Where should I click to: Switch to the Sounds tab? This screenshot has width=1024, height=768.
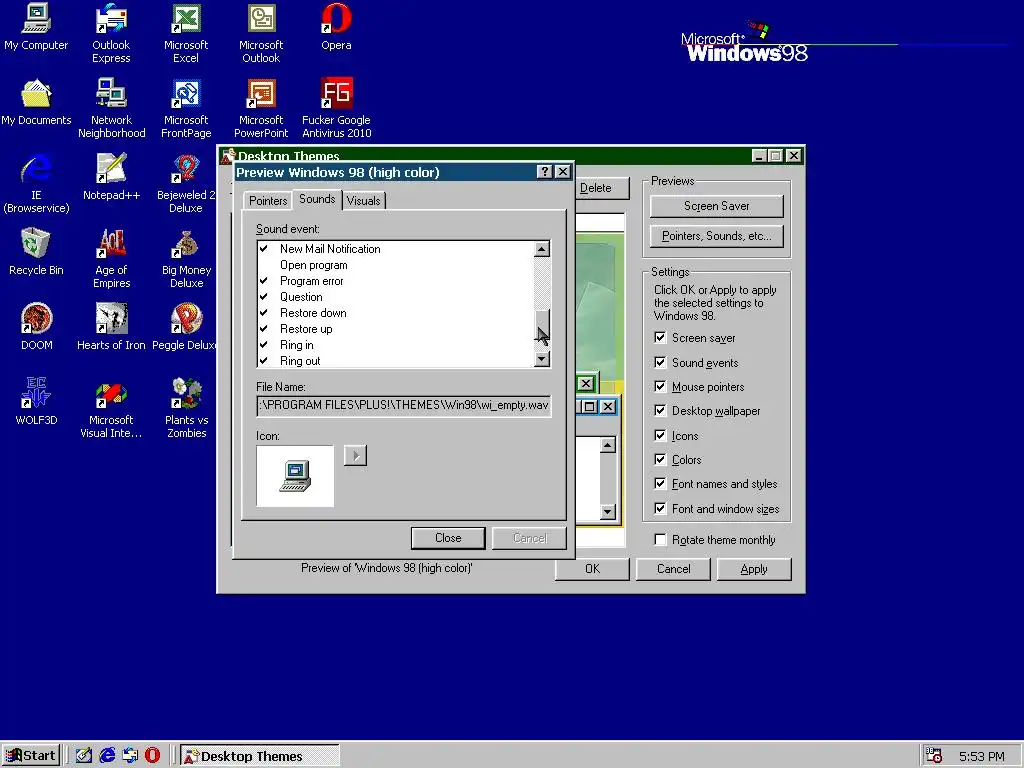tap(317, 199)
